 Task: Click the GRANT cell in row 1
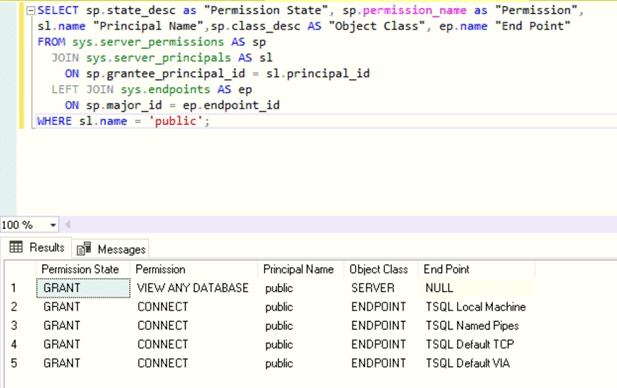point(83,288)
